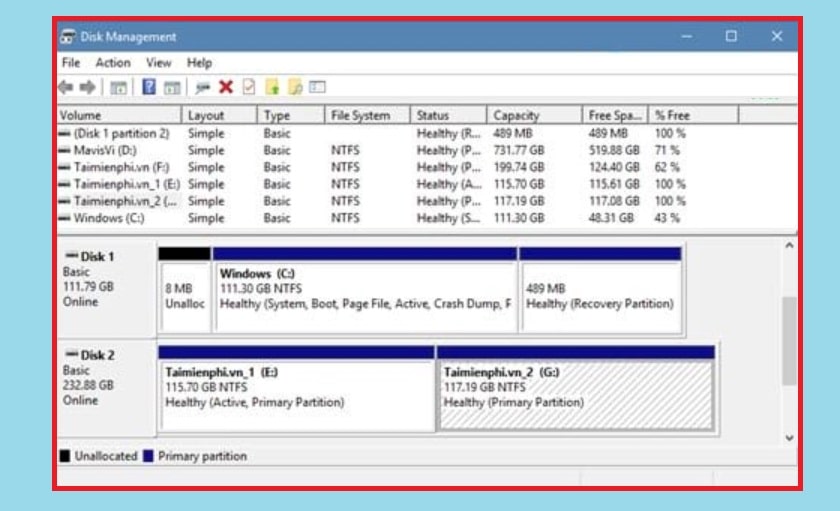This screenshot has width=840, height=511.
Task: Click the Properties checkmark page icon
Action: [x=249, y=87]
